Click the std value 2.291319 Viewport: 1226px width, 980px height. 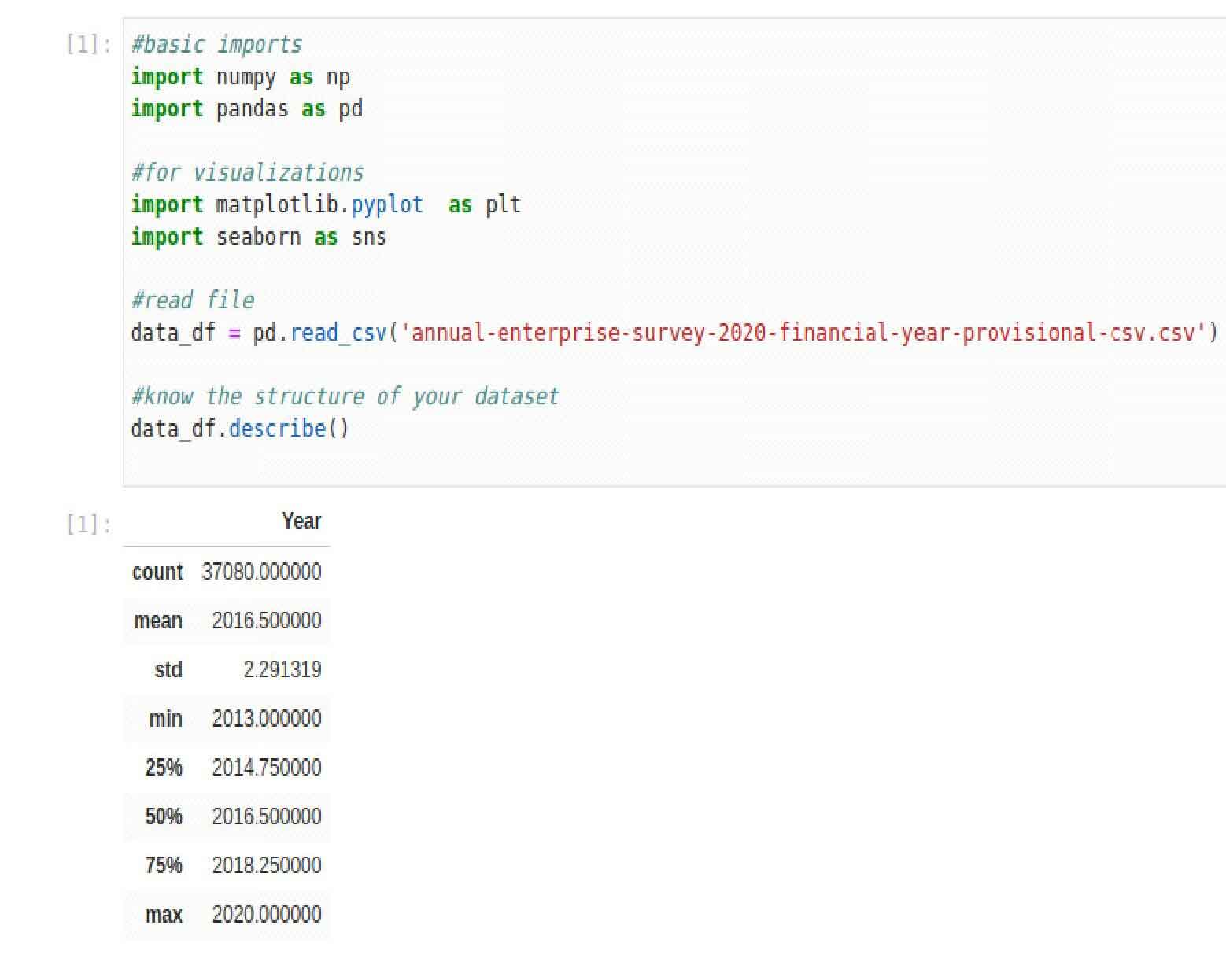(x=282, y=669)
